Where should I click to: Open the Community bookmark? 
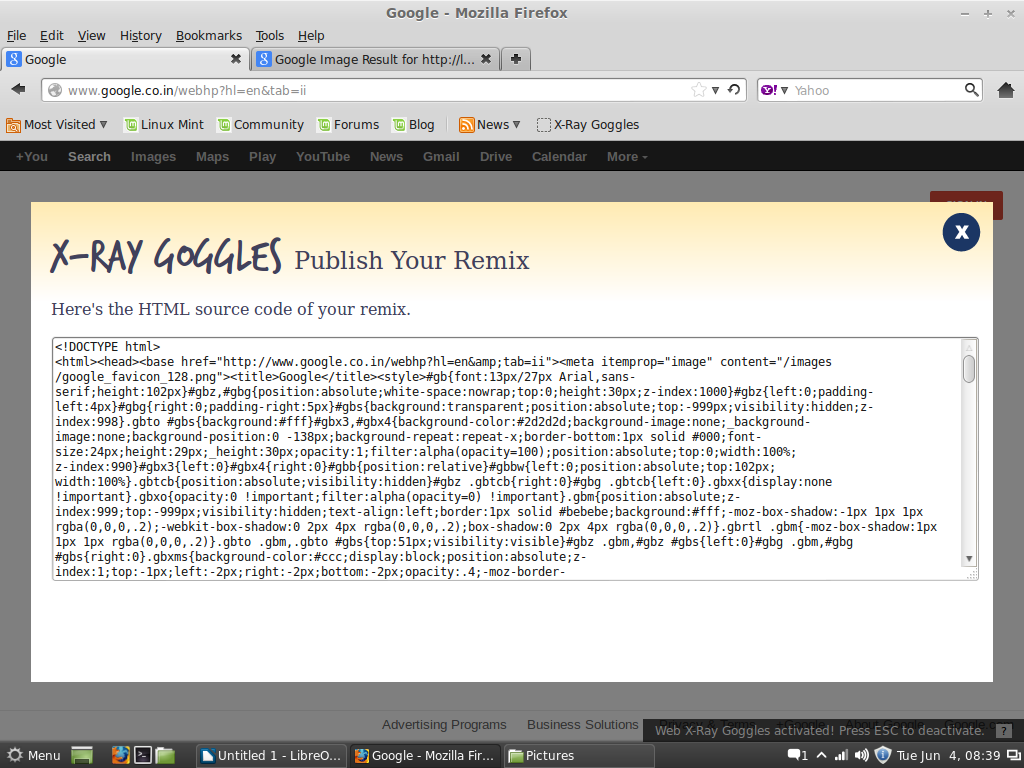tap(261, 124)
